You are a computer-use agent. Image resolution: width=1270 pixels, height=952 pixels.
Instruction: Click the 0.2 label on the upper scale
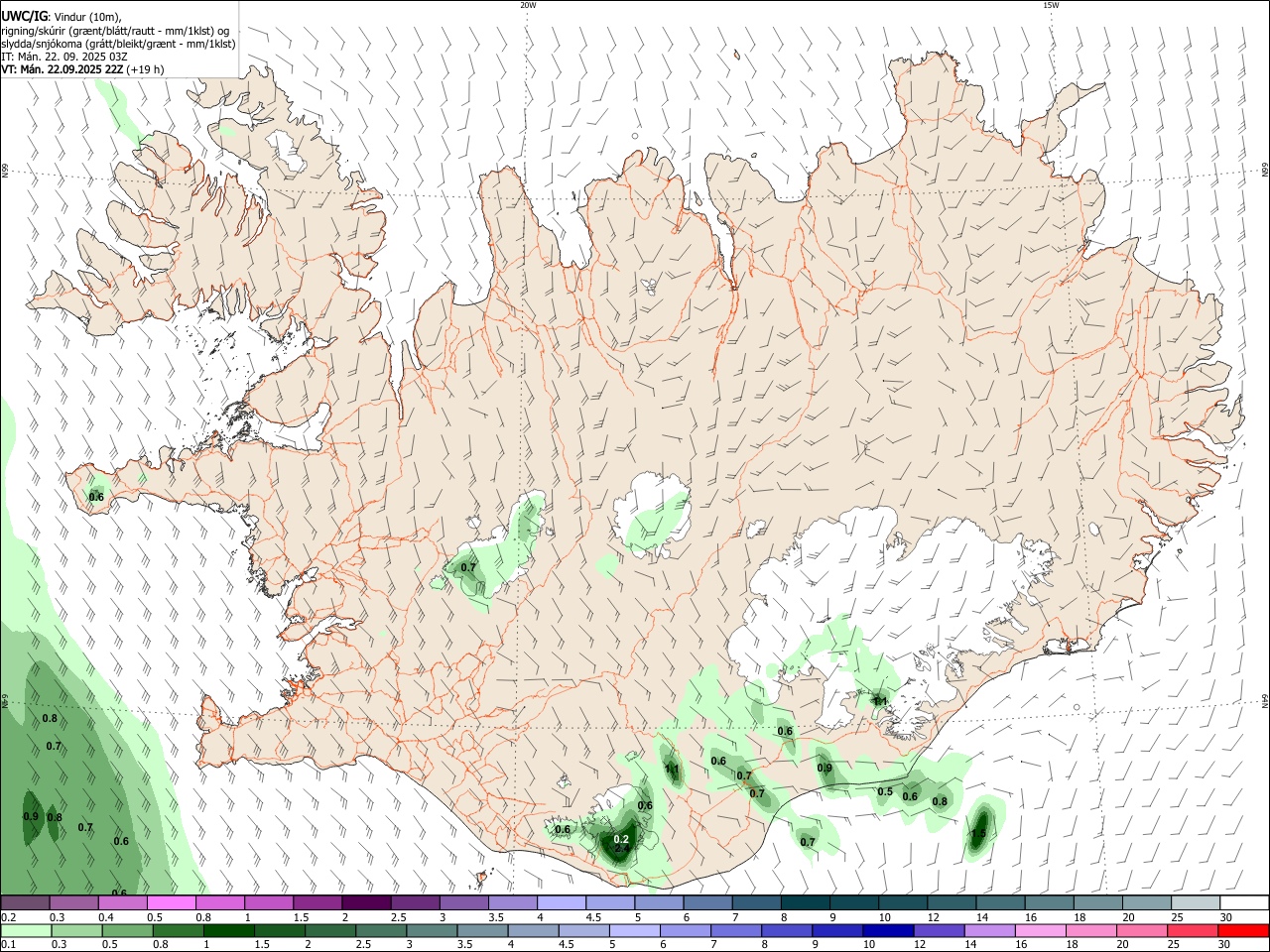8,917
